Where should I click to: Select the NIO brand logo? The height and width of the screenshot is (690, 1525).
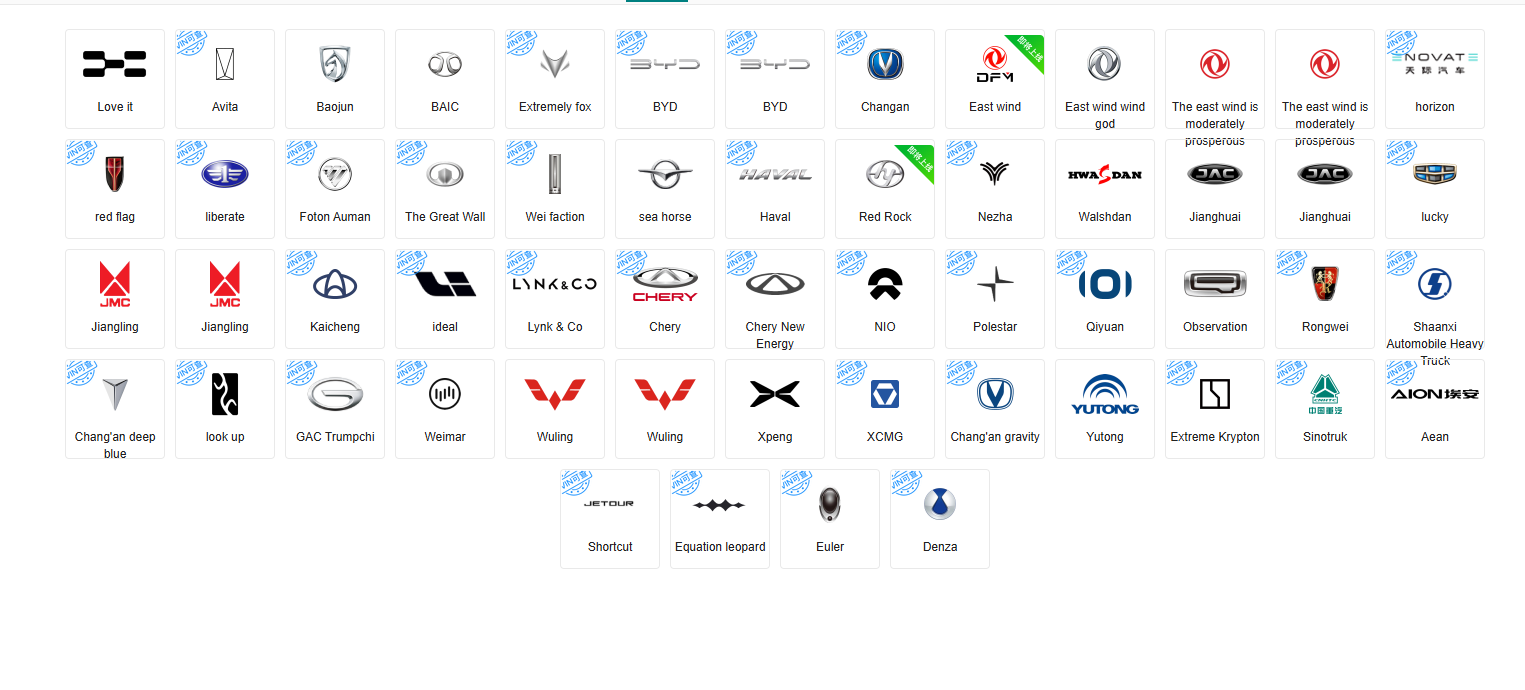tap(885, 284)
